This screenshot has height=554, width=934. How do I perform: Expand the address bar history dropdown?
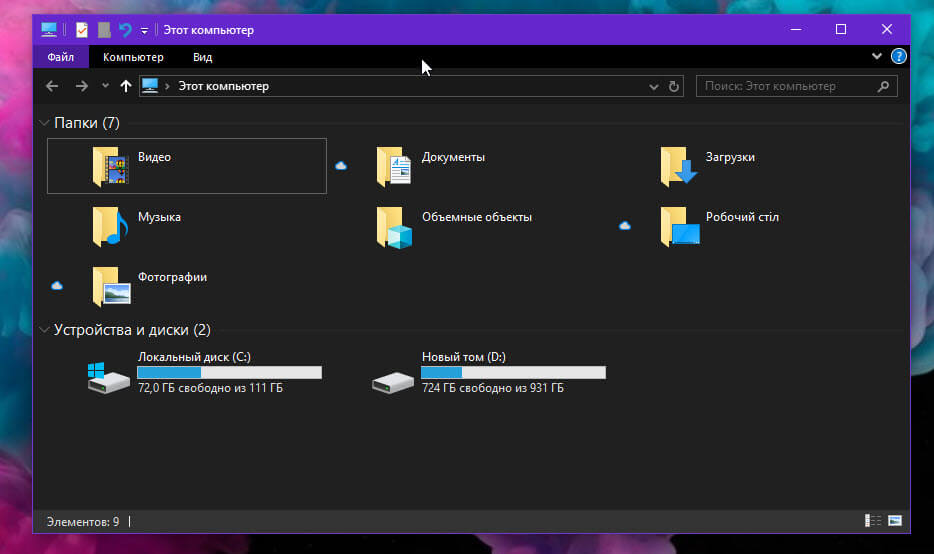point(653,87)
